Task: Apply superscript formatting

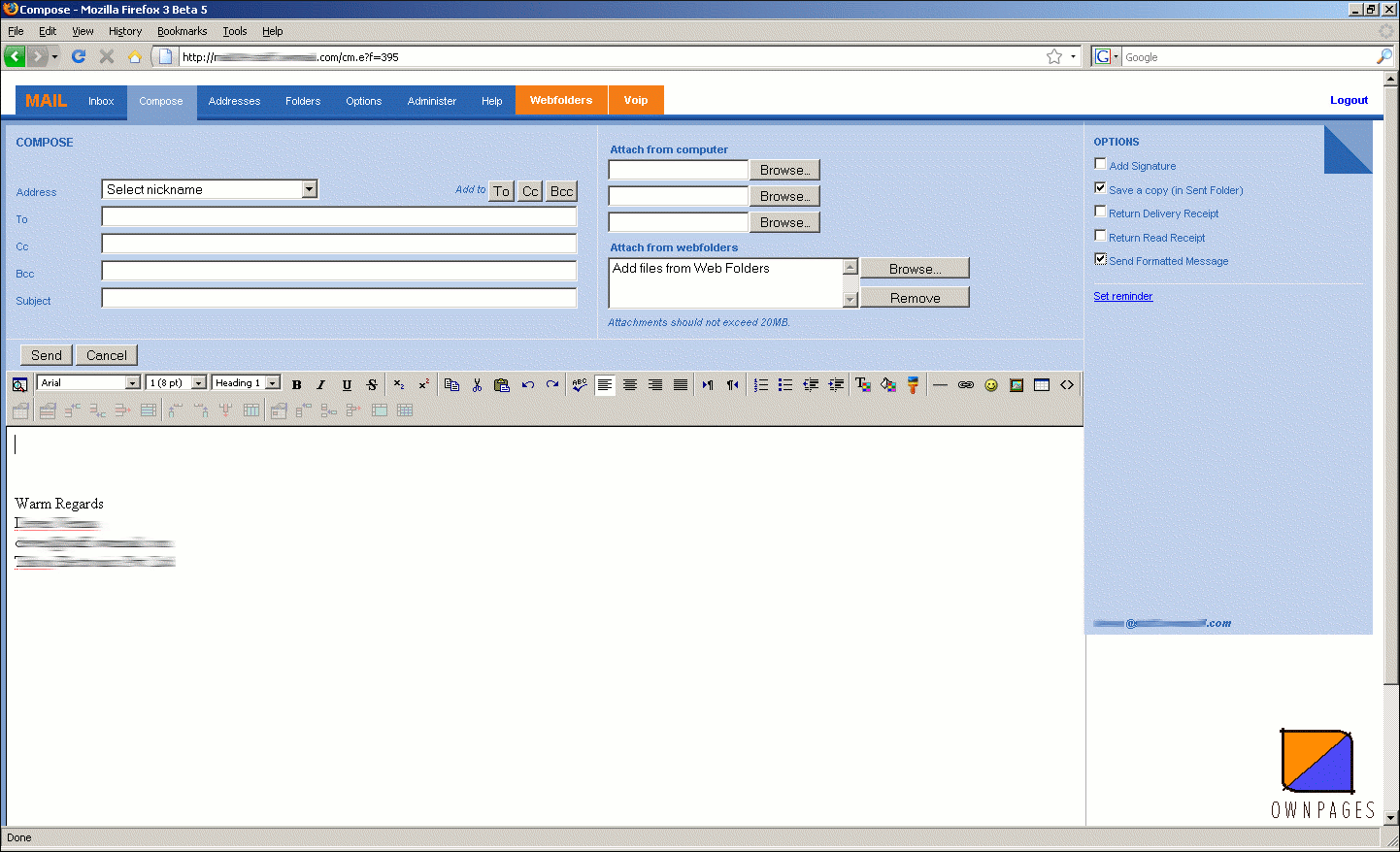Action: tap(424, 385)
